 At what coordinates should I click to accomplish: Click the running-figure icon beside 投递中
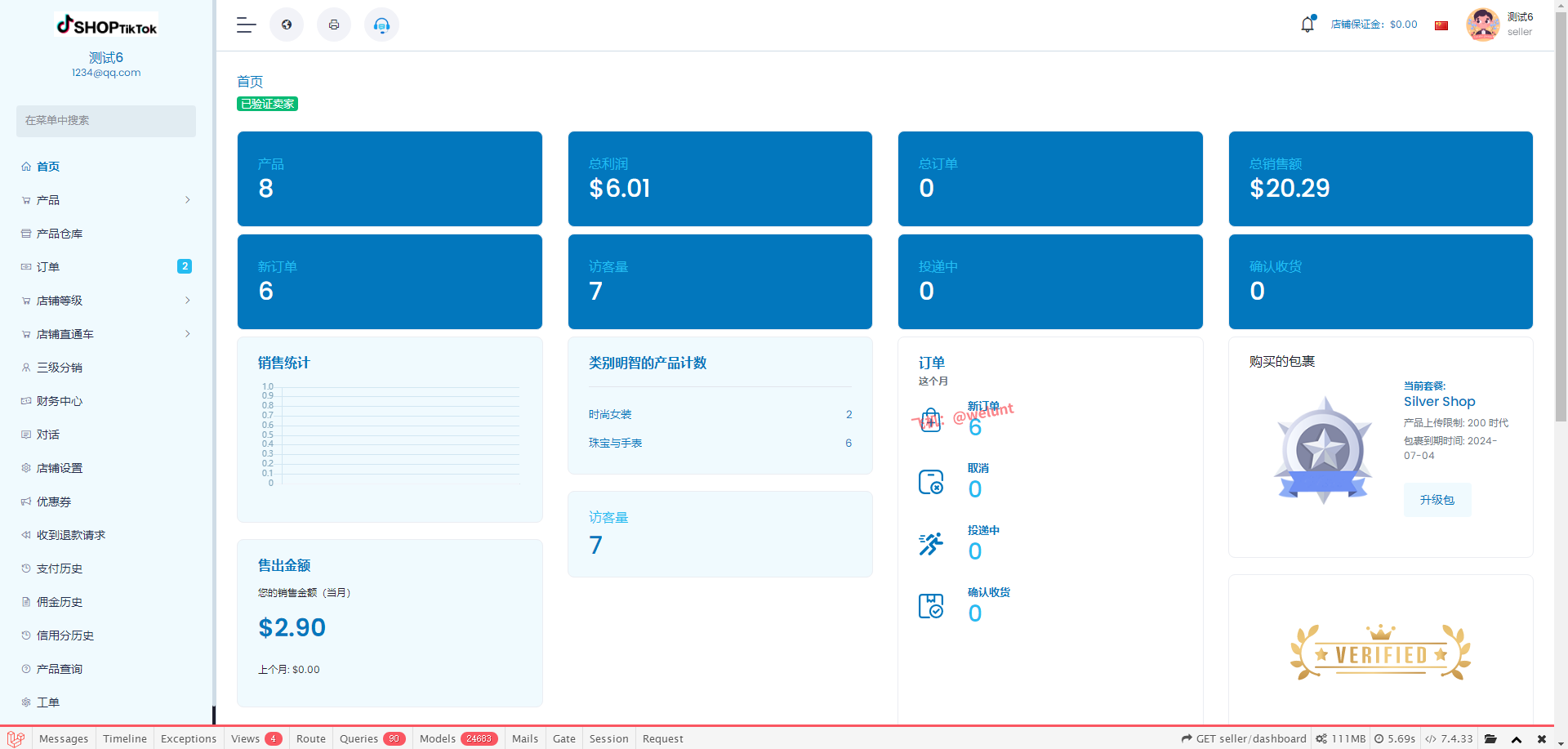[x=931, y=544]
